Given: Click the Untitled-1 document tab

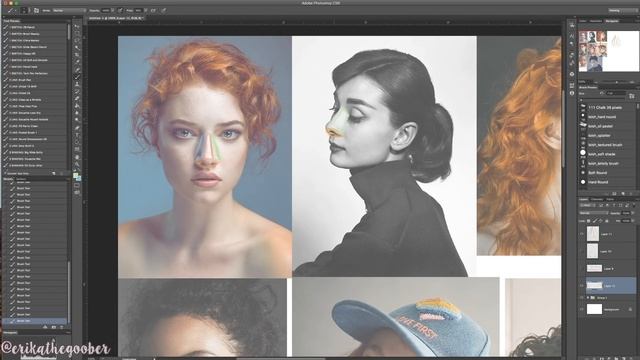Looking at the screenshot, I should tap(116, 18).
